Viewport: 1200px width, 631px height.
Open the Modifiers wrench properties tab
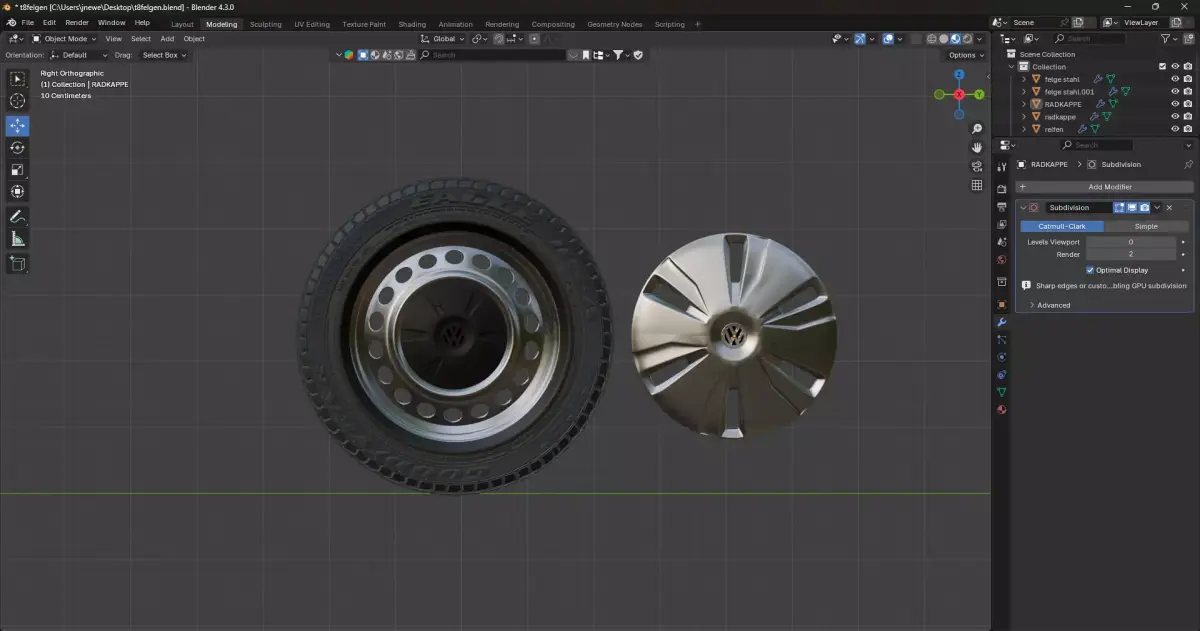(1001, 321)
